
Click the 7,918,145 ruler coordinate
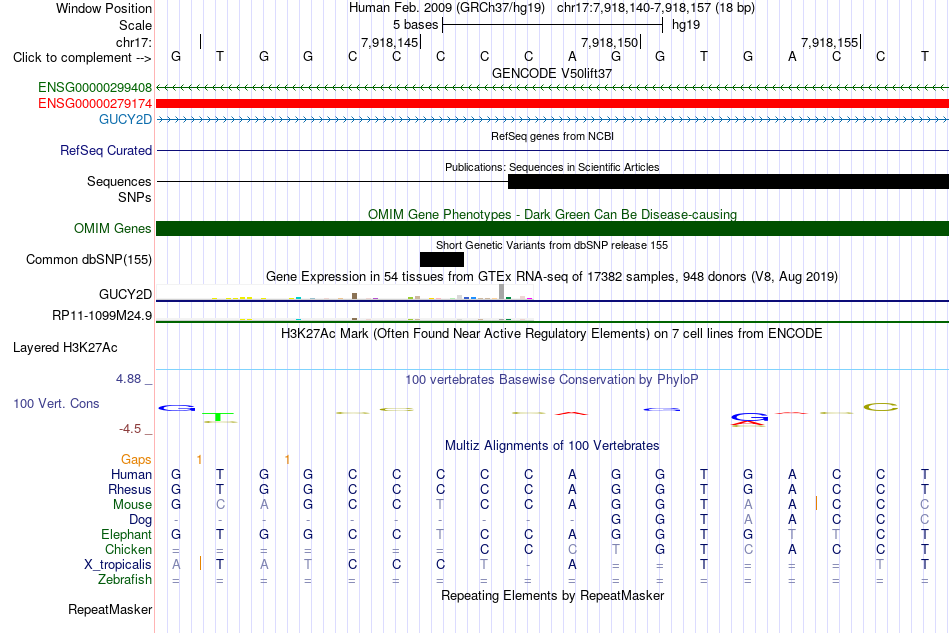(x=390, y=42)
